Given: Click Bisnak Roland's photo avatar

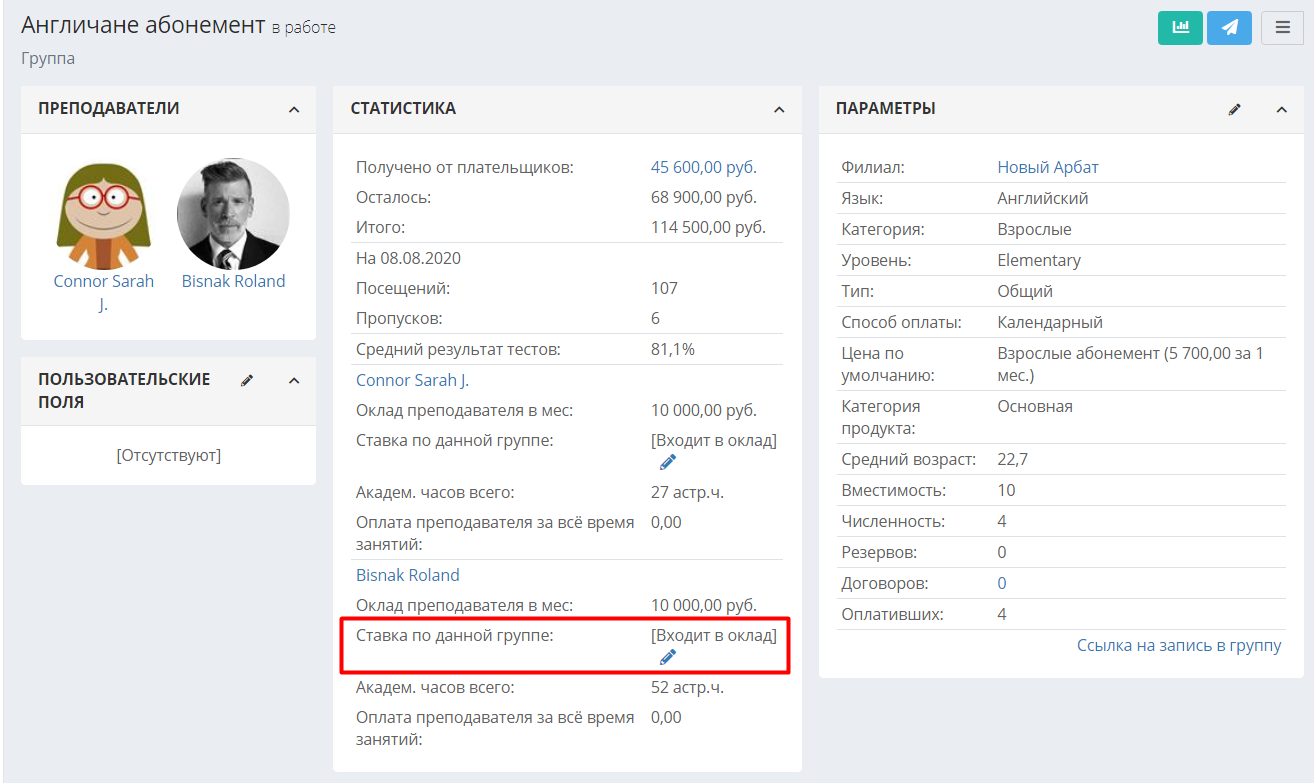Looking at the screenshot, I should 233,214.
